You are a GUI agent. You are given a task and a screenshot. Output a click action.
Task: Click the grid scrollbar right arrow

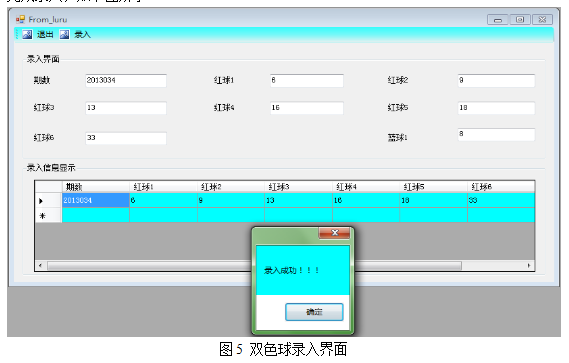[x=529, y=266]
